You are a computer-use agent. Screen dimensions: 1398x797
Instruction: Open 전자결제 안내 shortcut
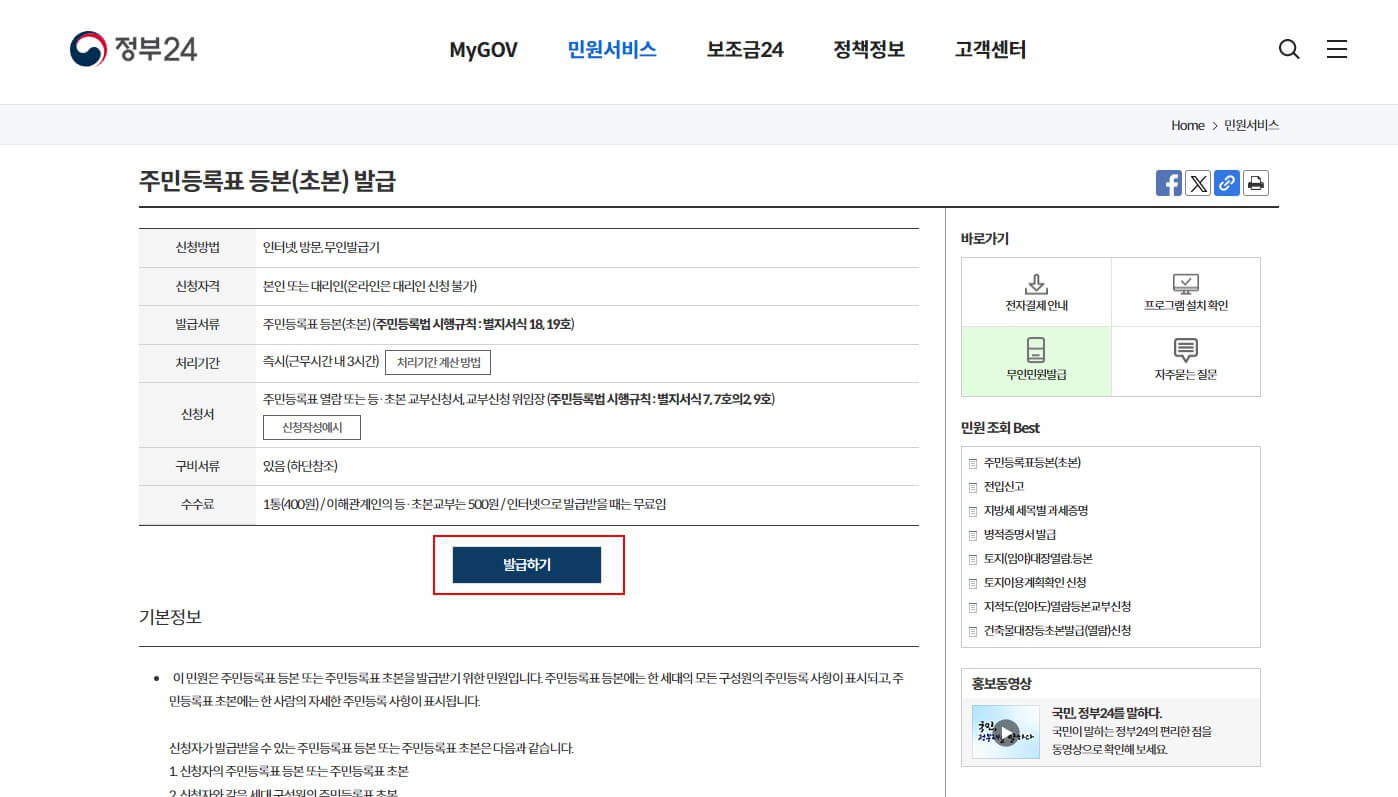[x=1036, y=292]
